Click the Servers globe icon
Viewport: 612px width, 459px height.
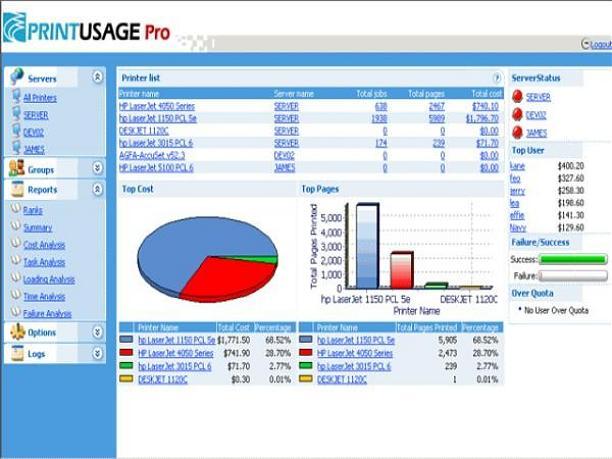pos(17,76)
